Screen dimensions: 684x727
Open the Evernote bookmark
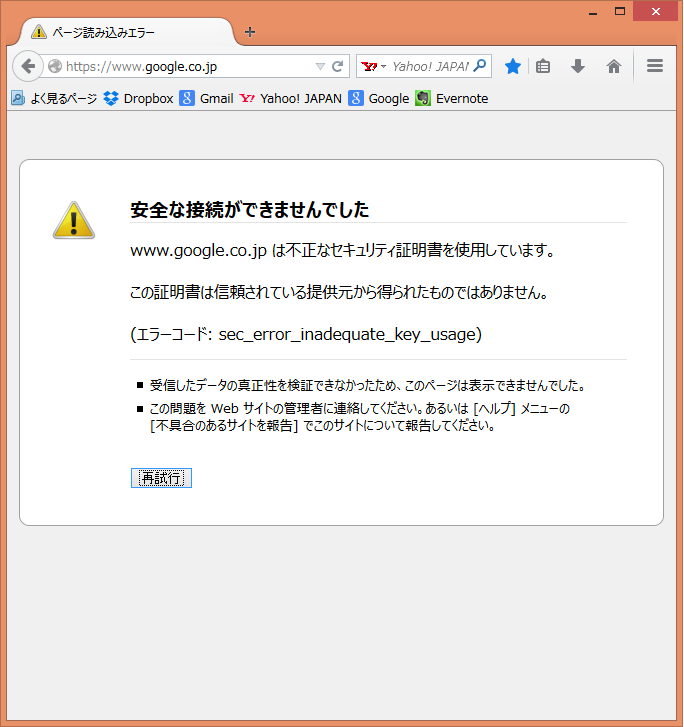coord(452,98)
